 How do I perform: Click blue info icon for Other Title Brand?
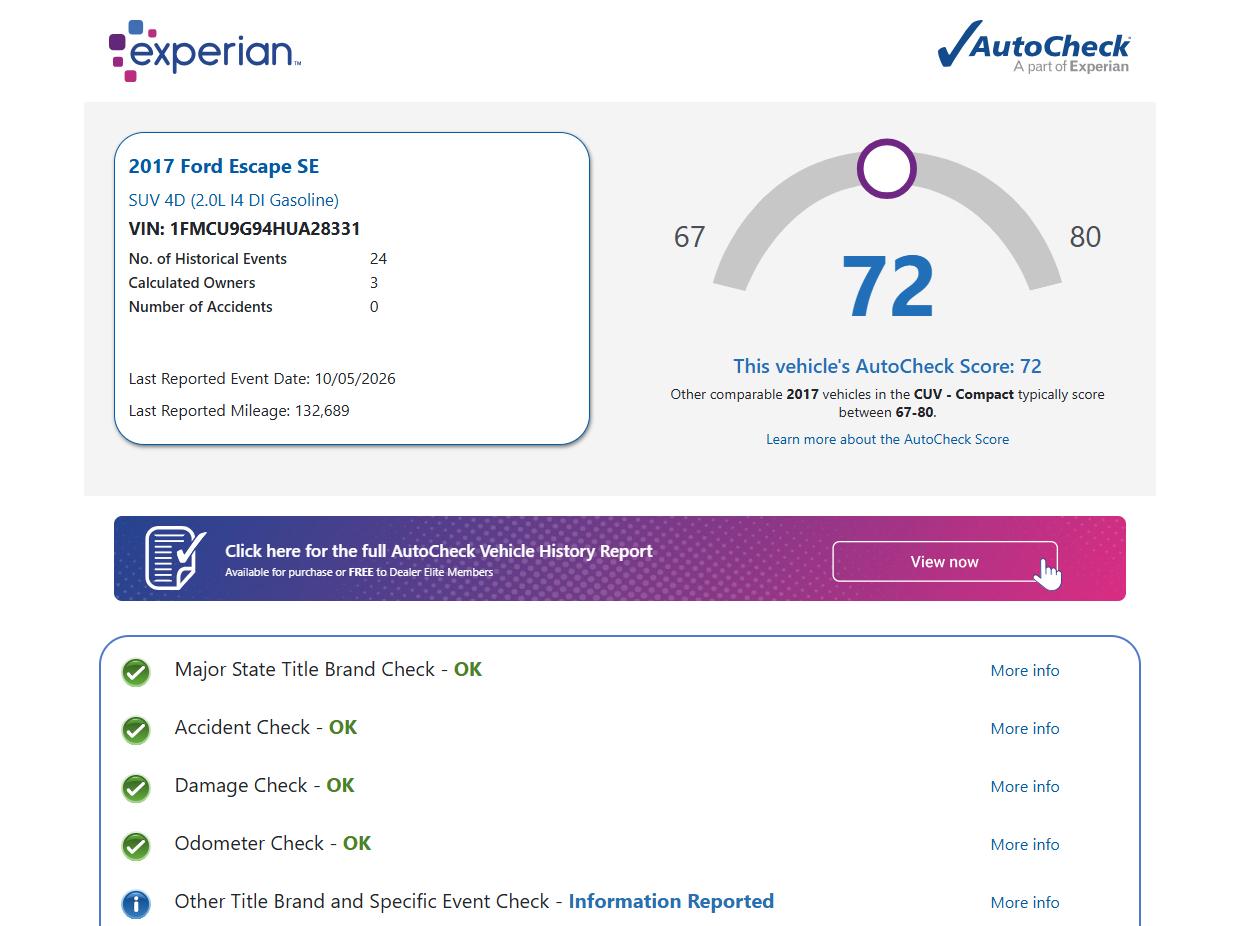136,904
